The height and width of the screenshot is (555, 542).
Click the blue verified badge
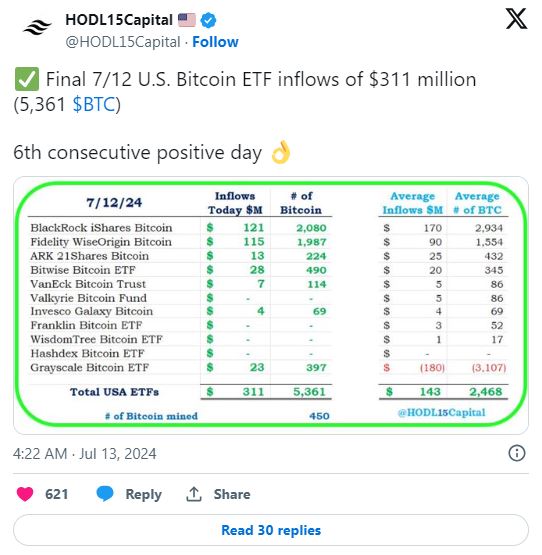coord(208,20)
